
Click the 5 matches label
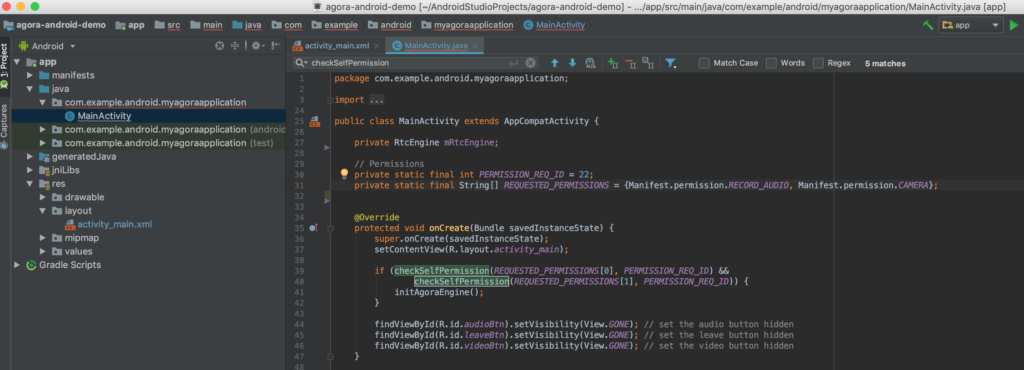885,63
